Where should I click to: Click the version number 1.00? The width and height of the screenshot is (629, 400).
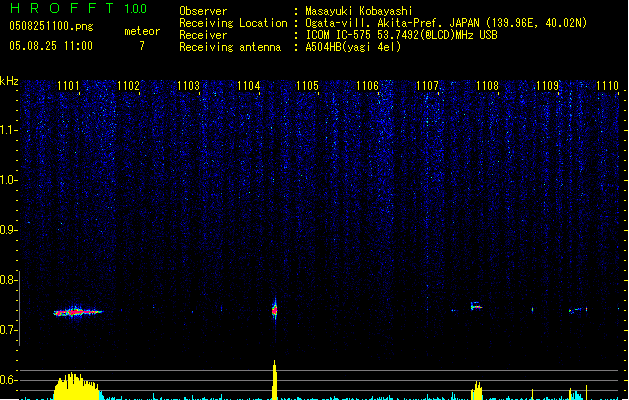click(136, 9)
